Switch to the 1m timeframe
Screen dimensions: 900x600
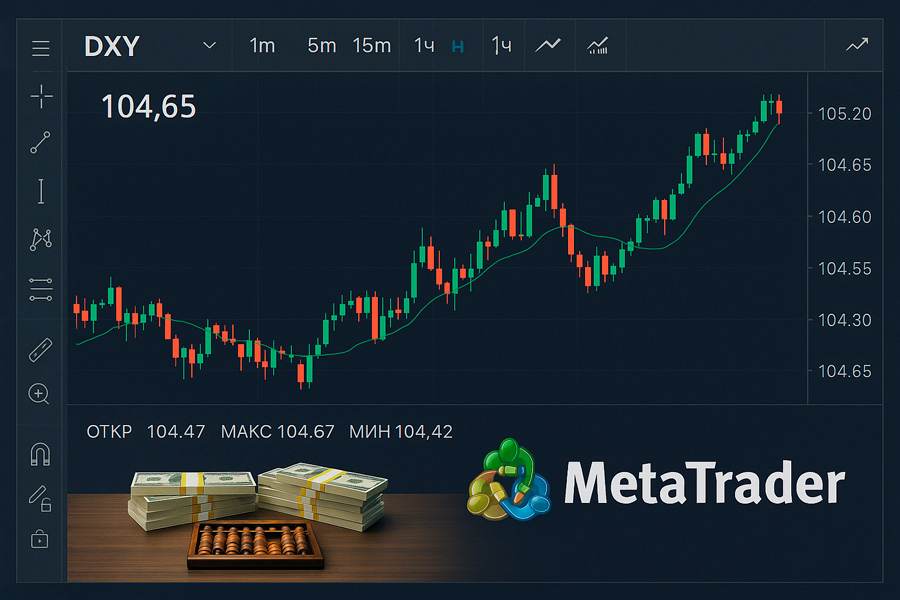262,46
